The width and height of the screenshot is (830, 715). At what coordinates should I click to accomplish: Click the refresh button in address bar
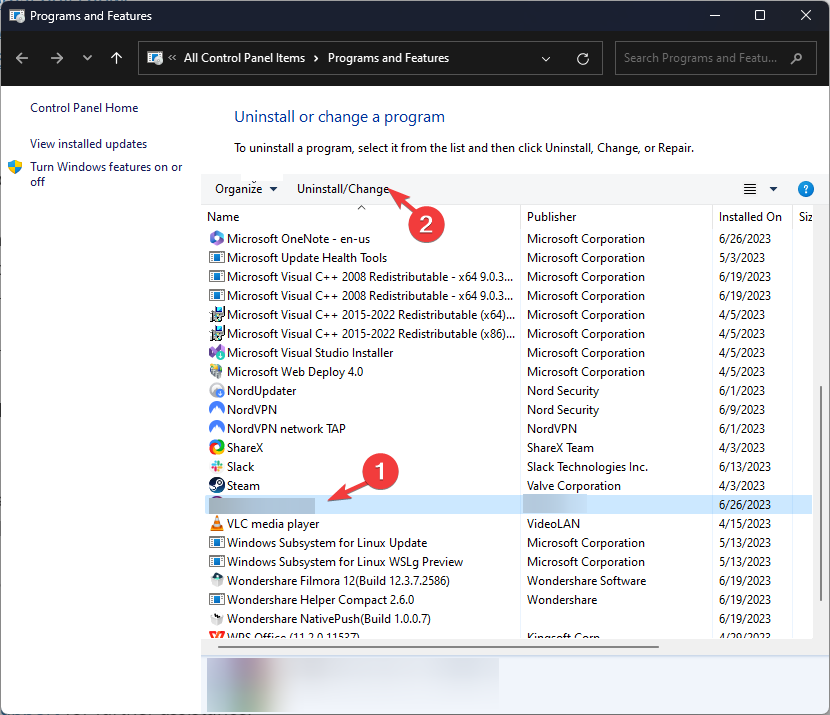click(583, 59)
